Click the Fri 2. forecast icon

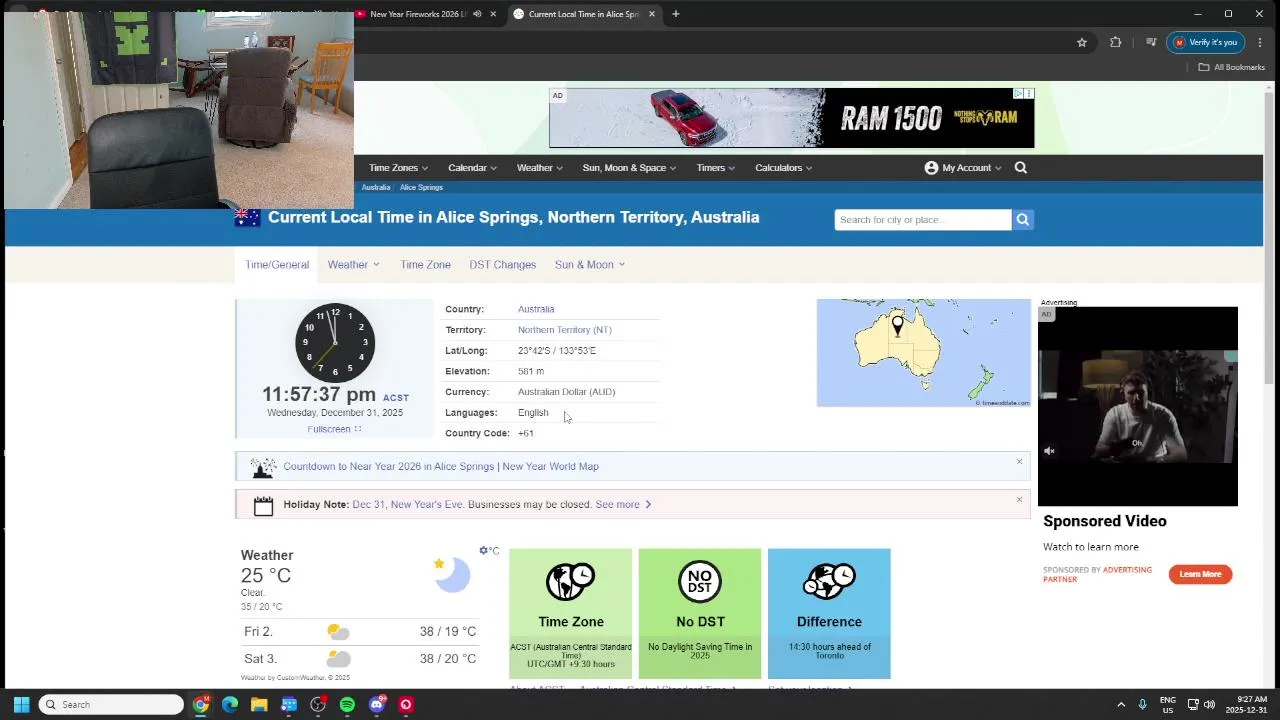click(338, 632)
